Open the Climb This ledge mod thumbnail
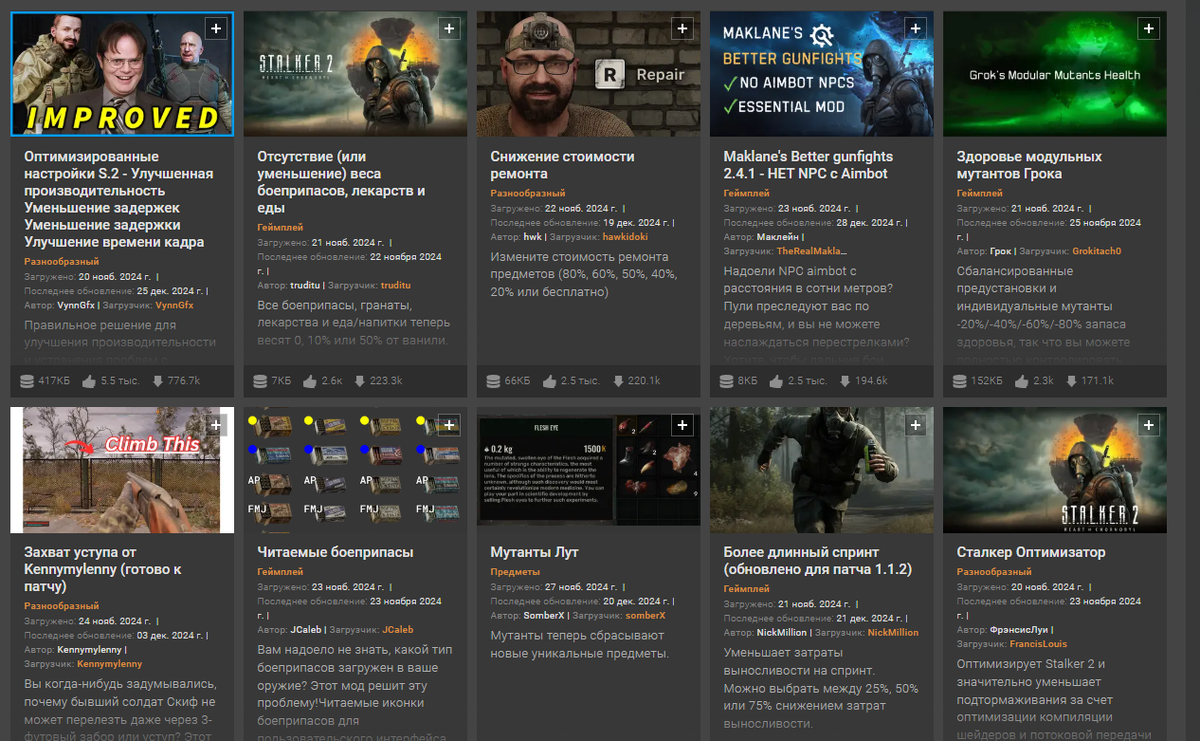Image resolution: width=1200 pixels, height=741 pixels. pos(122,470)
